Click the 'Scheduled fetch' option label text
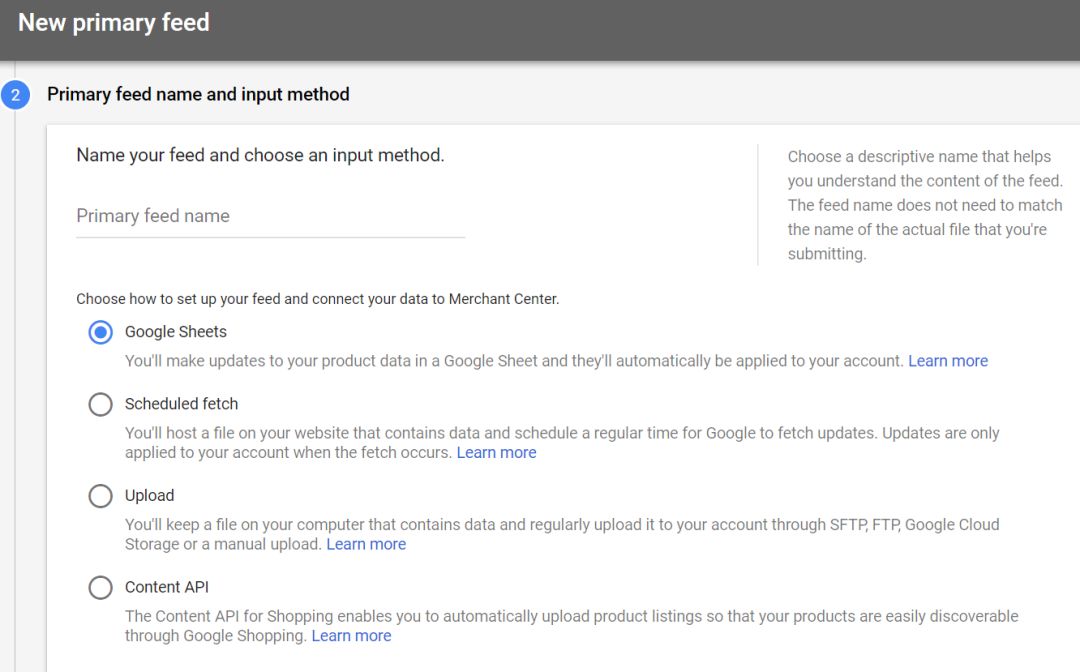 [181, 404]
